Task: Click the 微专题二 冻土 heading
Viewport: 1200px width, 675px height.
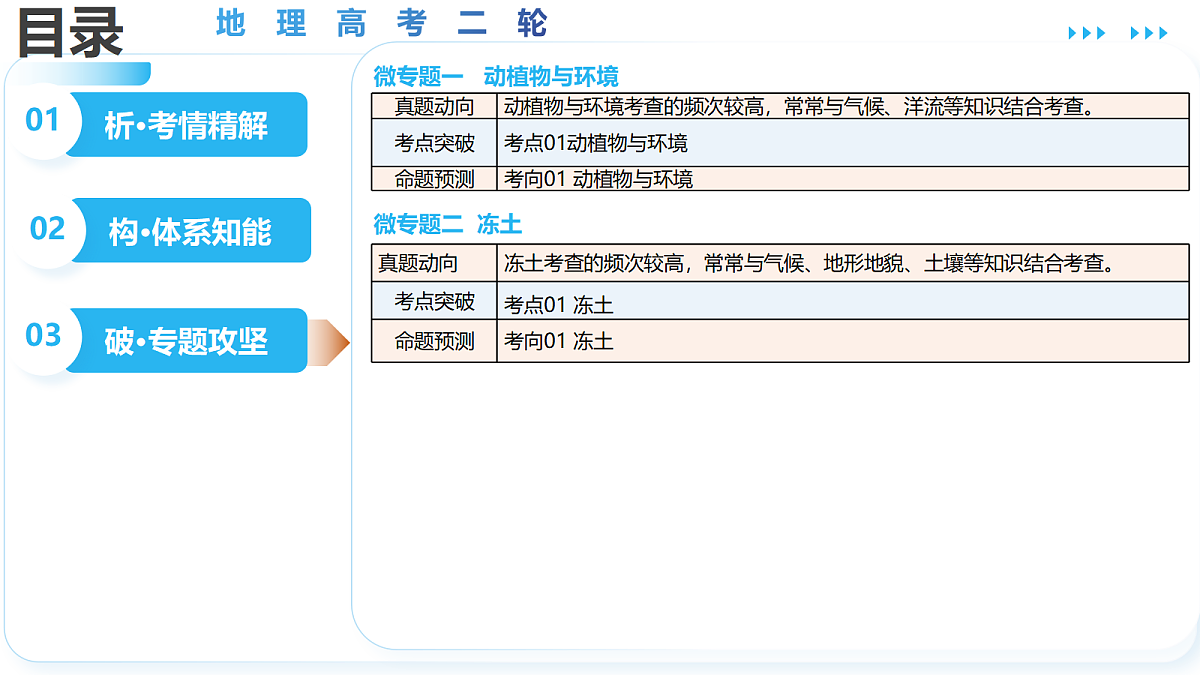Action: 448,224
